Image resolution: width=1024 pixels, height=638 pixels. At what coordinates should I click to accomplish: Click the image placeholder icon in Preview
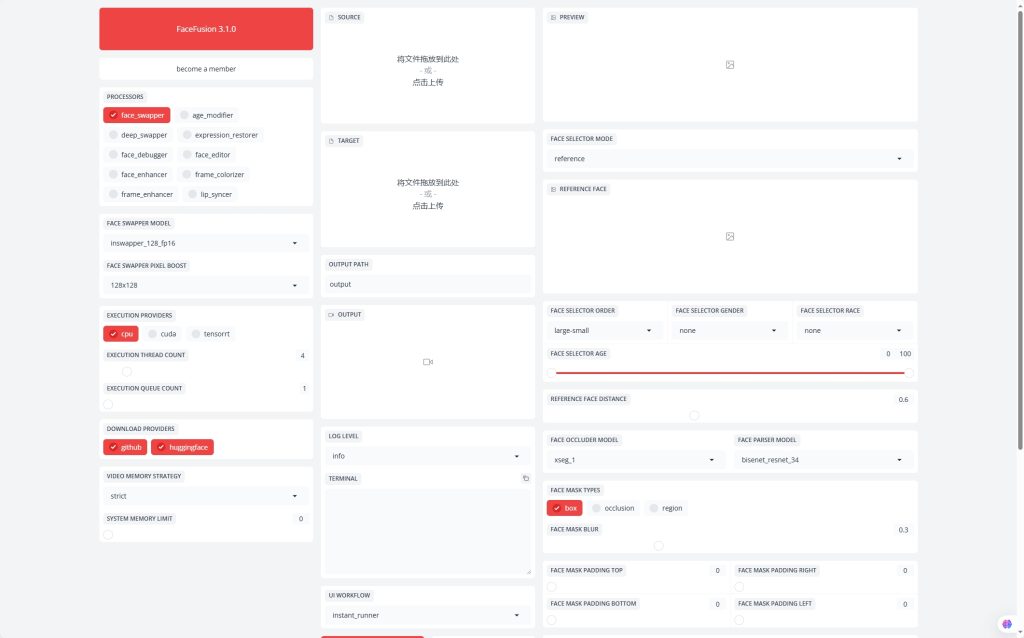(x=730, y=65)
